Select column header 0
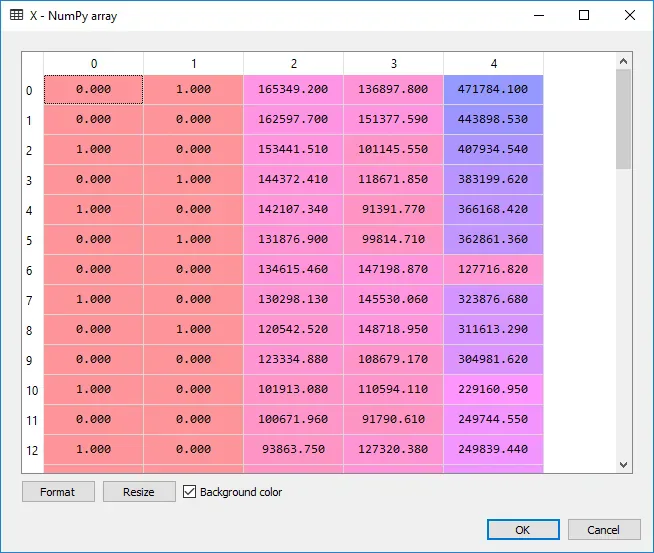654x553 pixels. 93,63
